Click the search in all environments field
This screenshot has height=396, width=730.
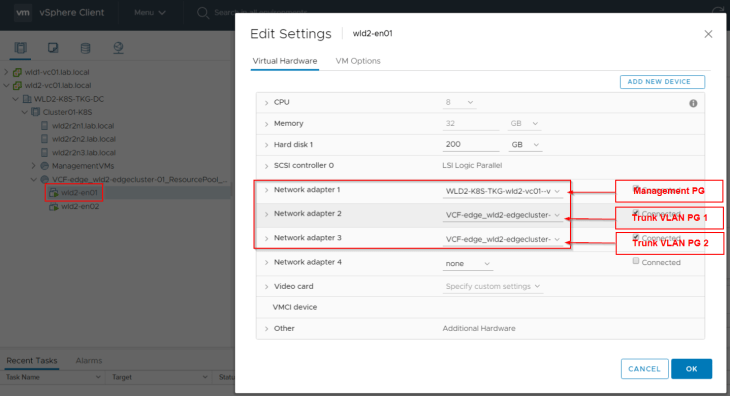tap(261, 13)
